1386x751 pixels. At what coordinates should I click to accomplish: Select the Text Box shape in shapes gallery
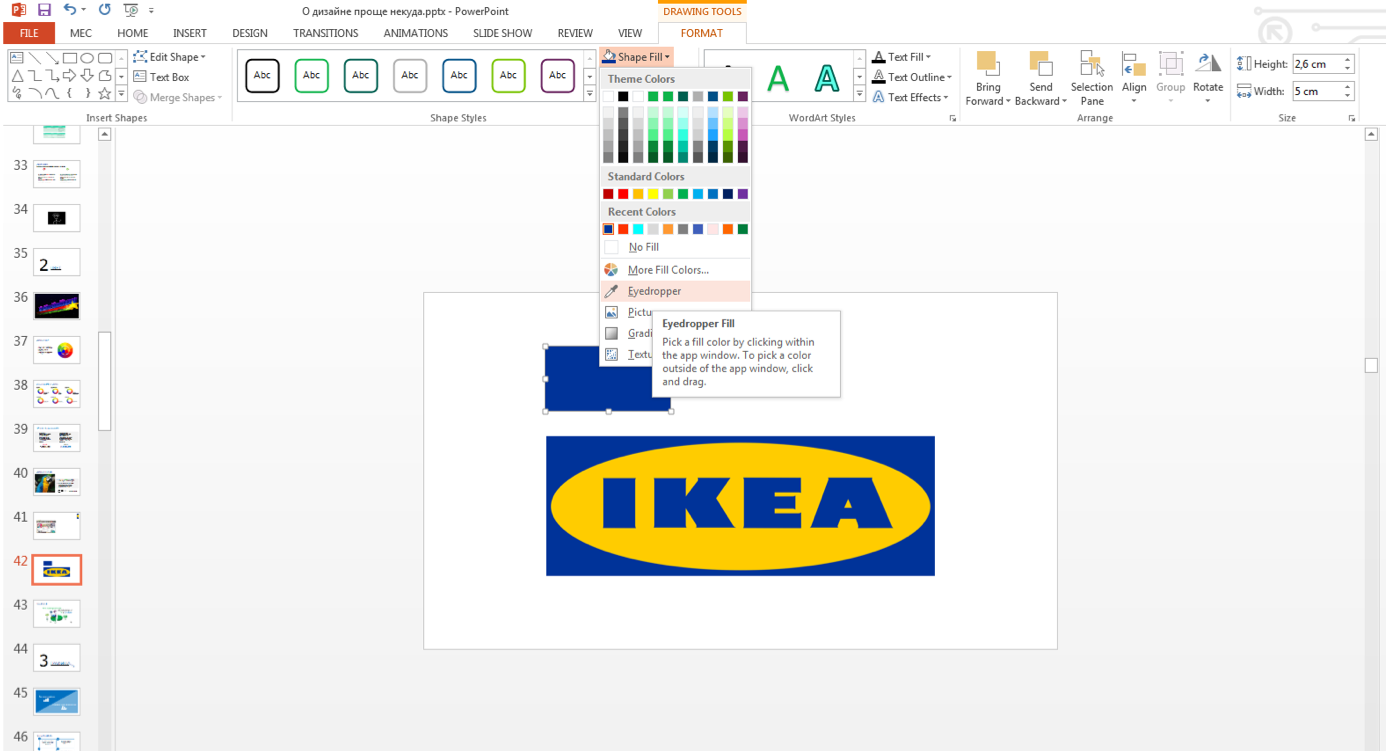click(16, 58)
